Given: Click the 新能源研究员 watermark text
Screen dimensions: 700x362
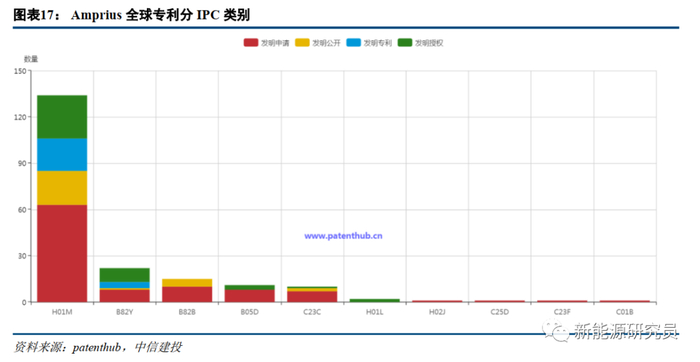Looking at the screenshot, I should [x=625, y=331].
